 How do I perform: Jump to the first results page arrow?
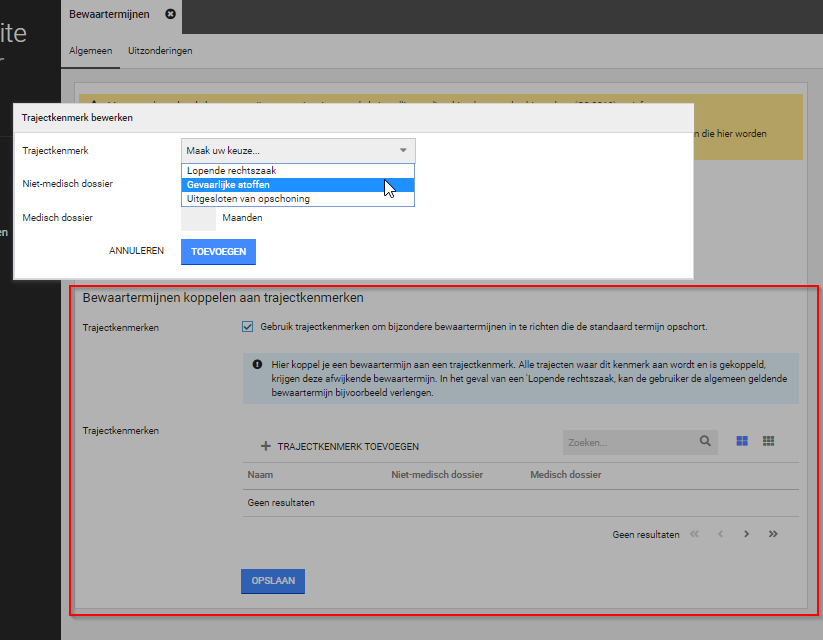coord(694,534)
